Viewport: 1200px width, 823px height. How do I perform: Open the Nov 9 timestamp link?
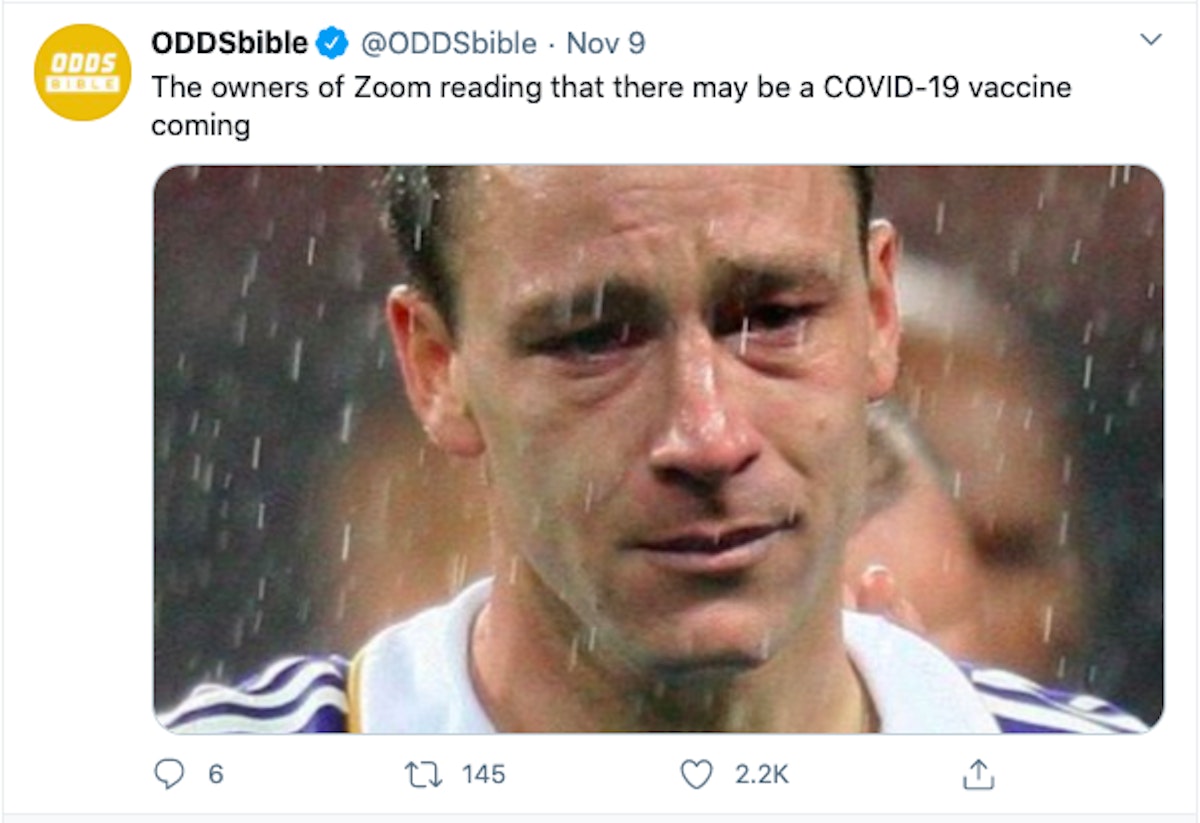tap(605, 44)
